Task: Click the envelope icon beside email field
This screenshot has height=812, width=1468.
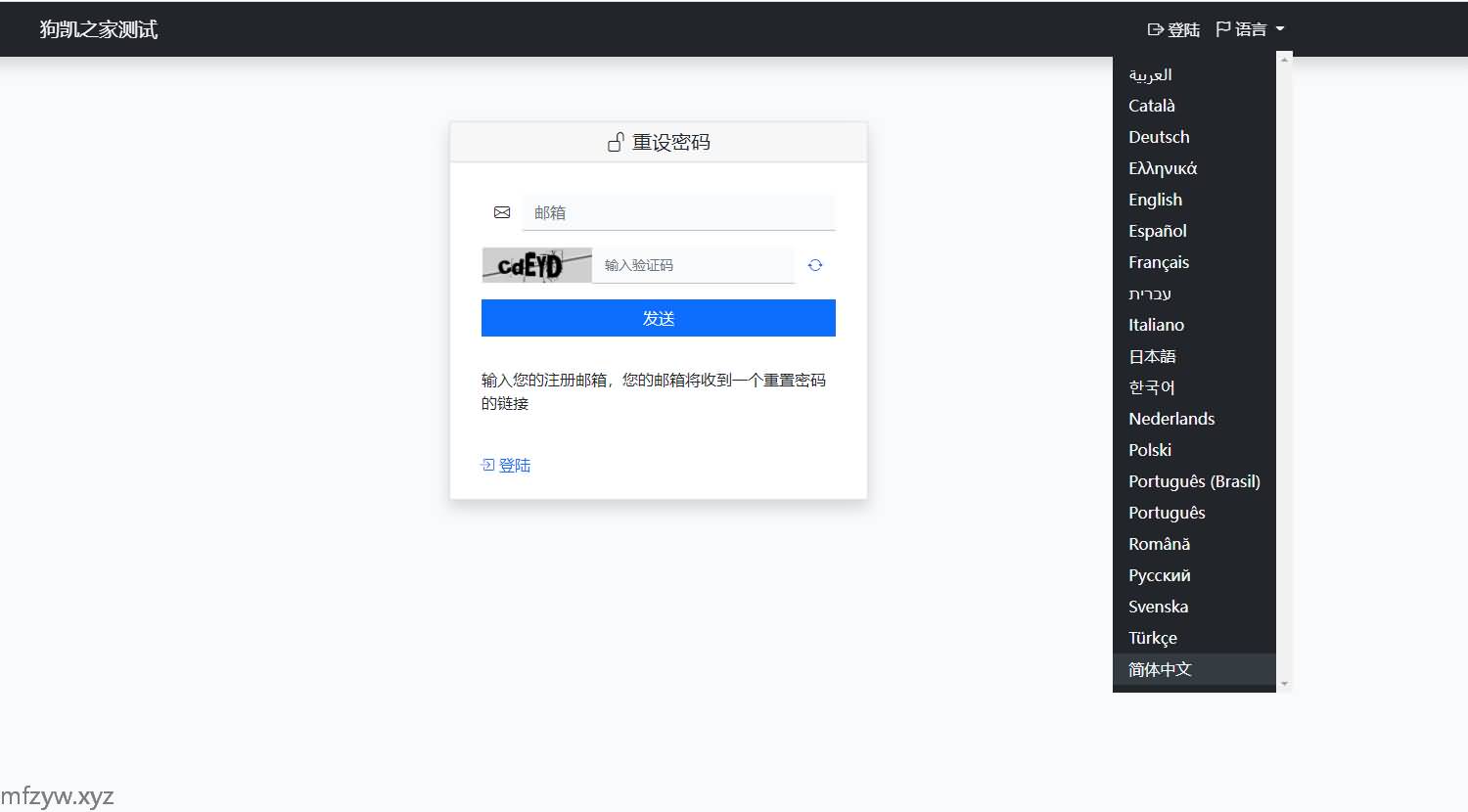Action: (502, 212)
